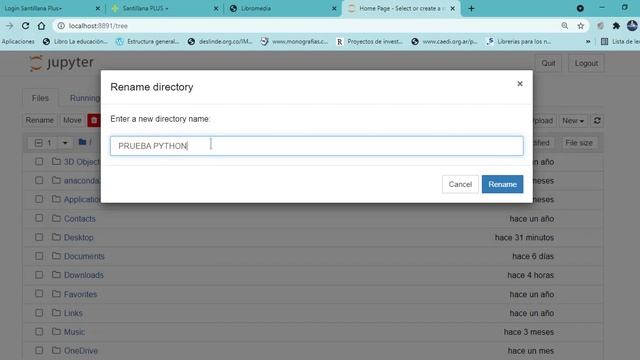Open the selection type dropdown arrow
The height and width of the screenshot is (360, 640).
pos(65,143)
